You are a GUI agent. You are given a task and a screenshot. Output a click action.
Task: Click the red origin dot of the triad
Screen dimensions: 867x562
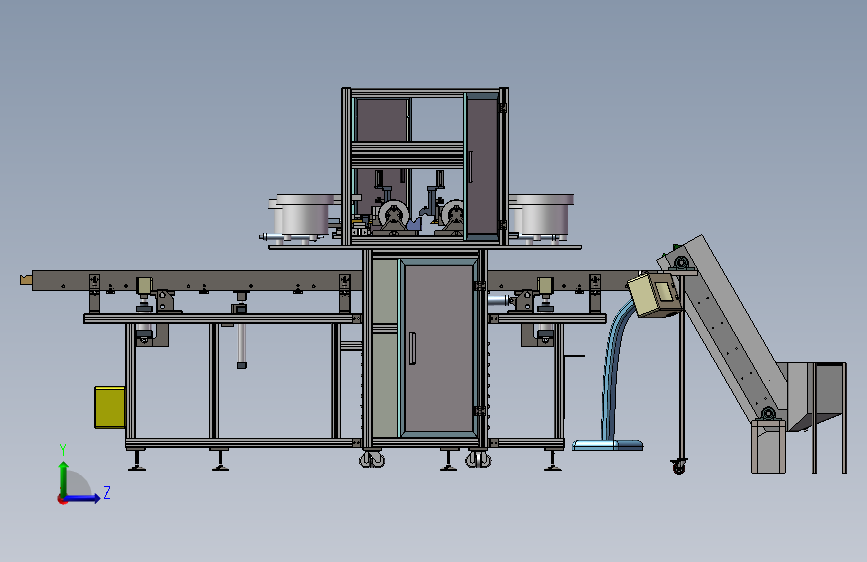[x=62, y=500]
